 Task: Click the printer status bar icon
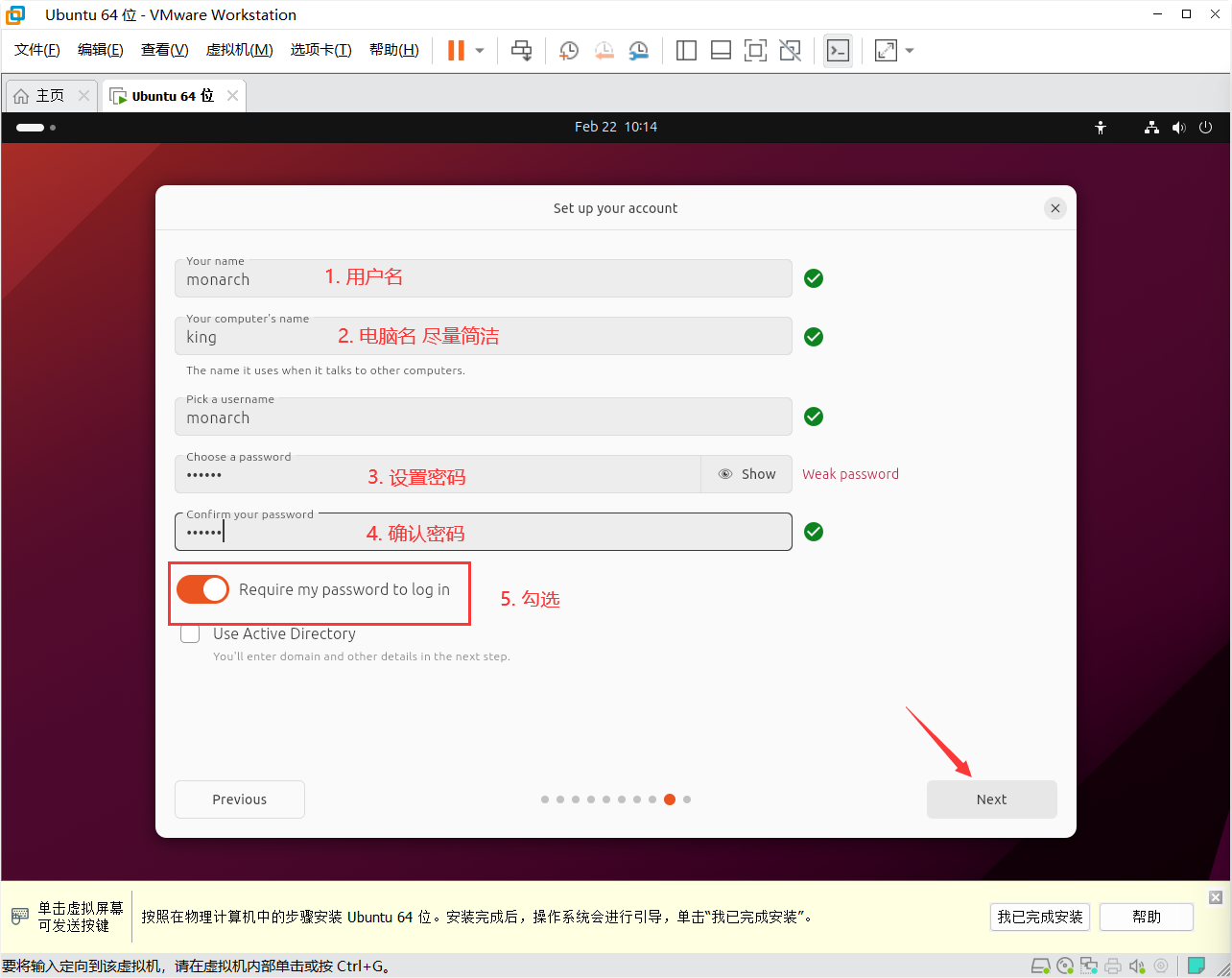1113,966
